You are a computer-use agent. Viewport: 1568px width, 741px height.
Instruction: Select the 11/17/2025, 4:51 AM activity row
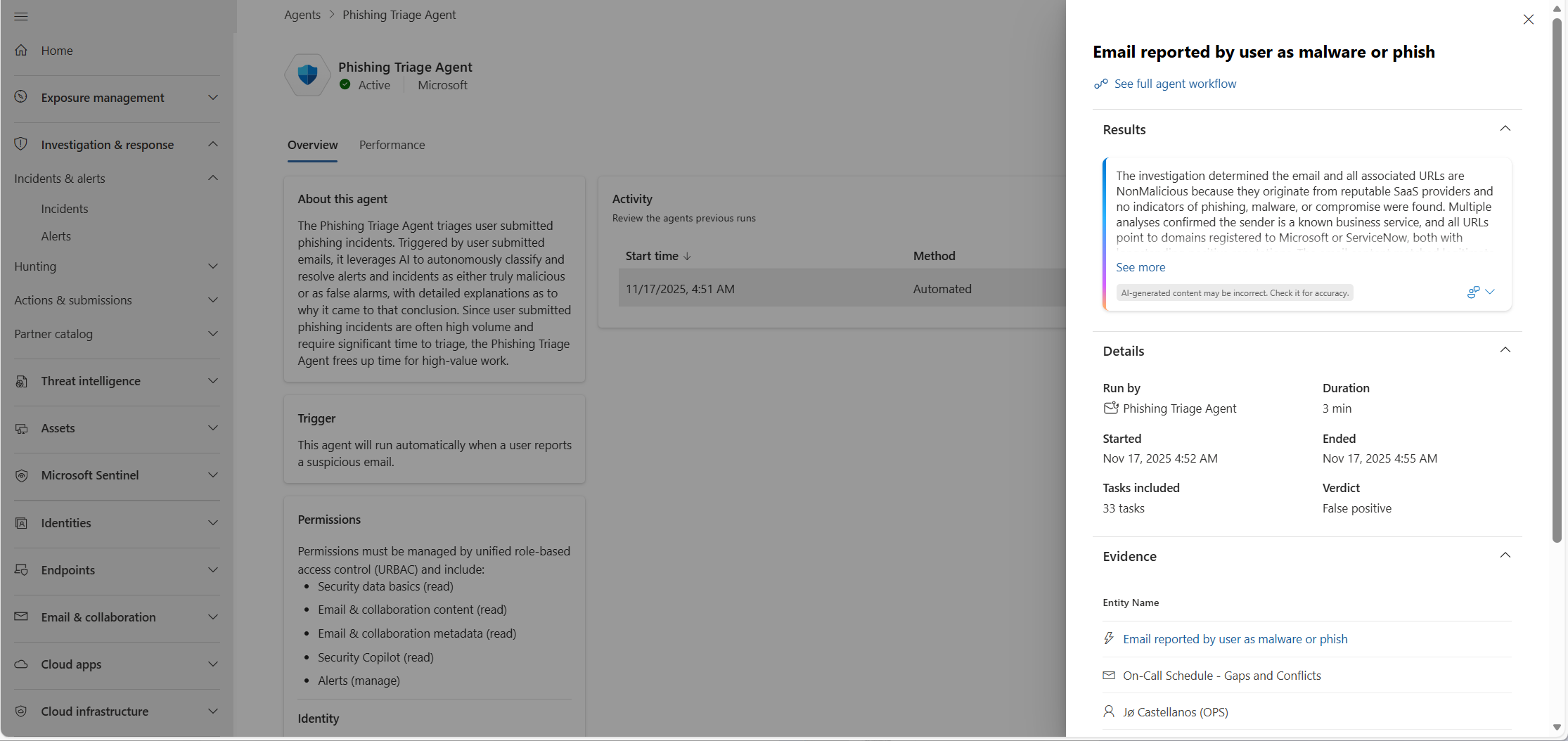coord(842,289)
